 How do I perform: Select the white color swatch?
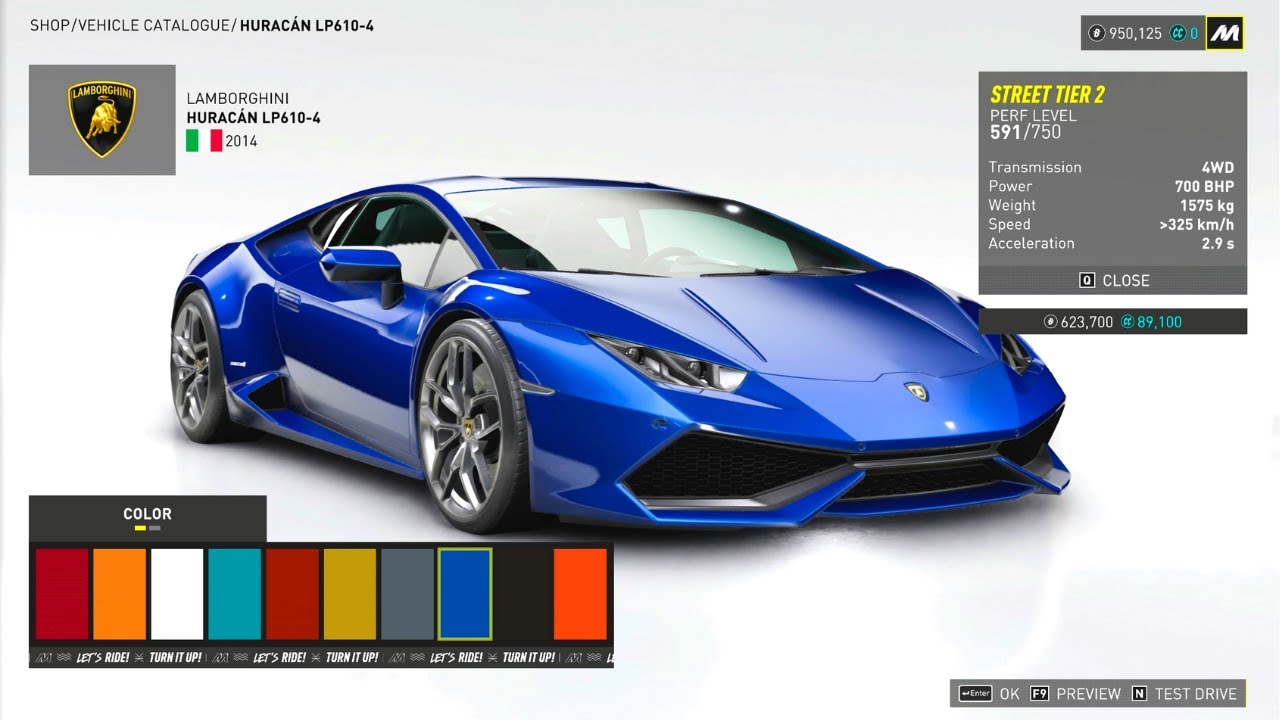pyautogui.click(x=177, y=594)
